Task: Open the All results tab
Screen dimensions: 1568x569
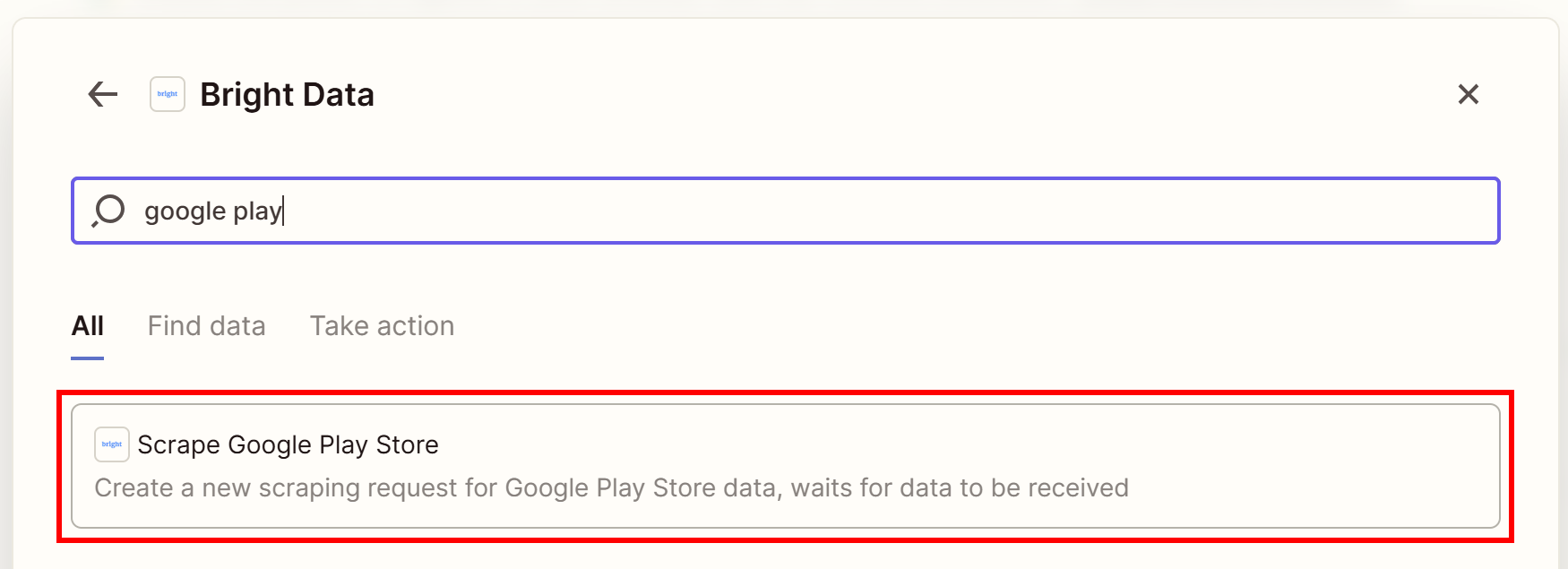Action: 87,325
